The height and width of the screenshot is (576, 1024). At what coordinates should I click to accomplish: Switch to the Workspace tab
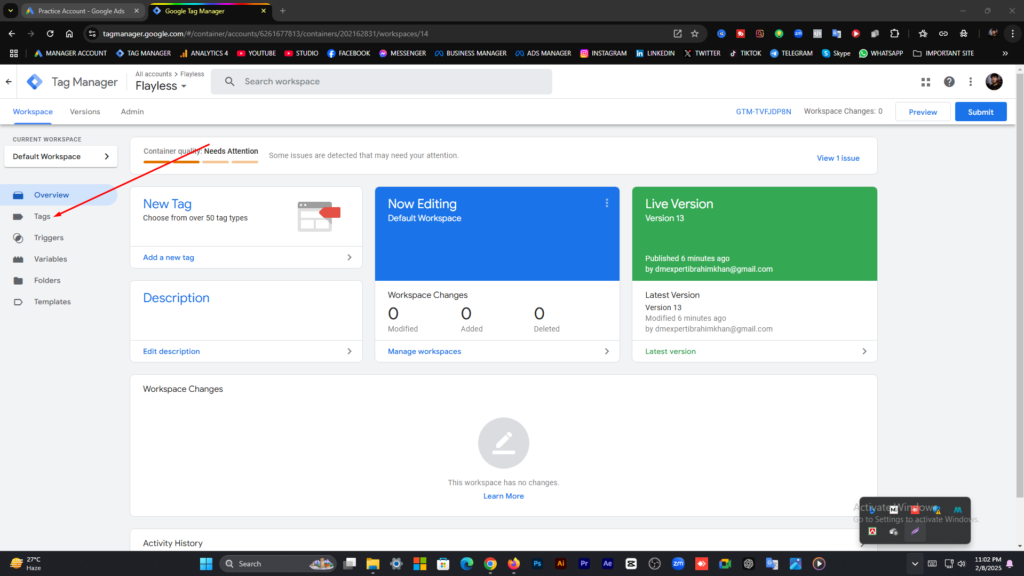click(33, 112)
